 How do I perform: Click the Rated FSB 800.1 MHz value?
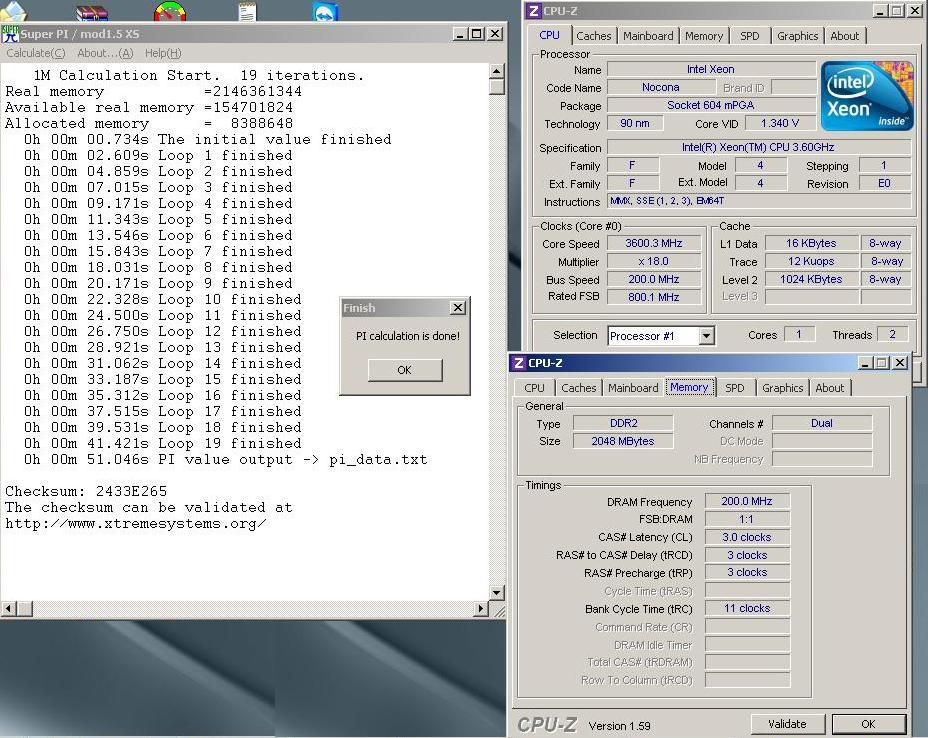(x=654, y=297)
